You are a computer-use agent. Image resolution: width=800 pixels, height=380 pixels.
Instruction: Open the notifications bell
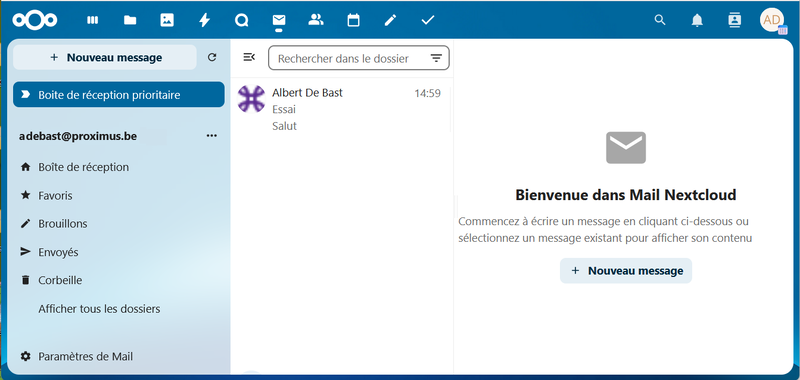(x=697, y=20)
